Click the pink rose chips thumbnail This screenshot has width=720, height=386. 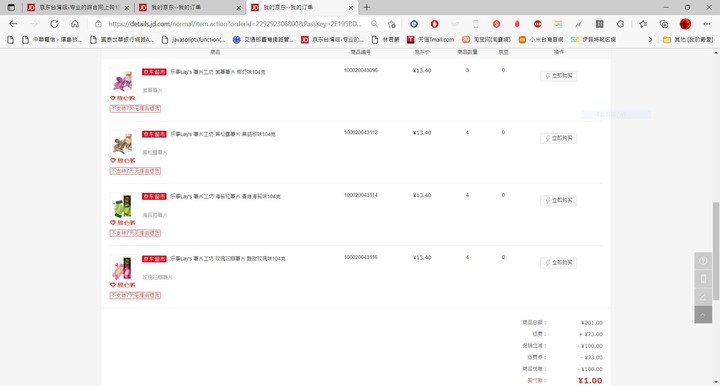(122, 268)
